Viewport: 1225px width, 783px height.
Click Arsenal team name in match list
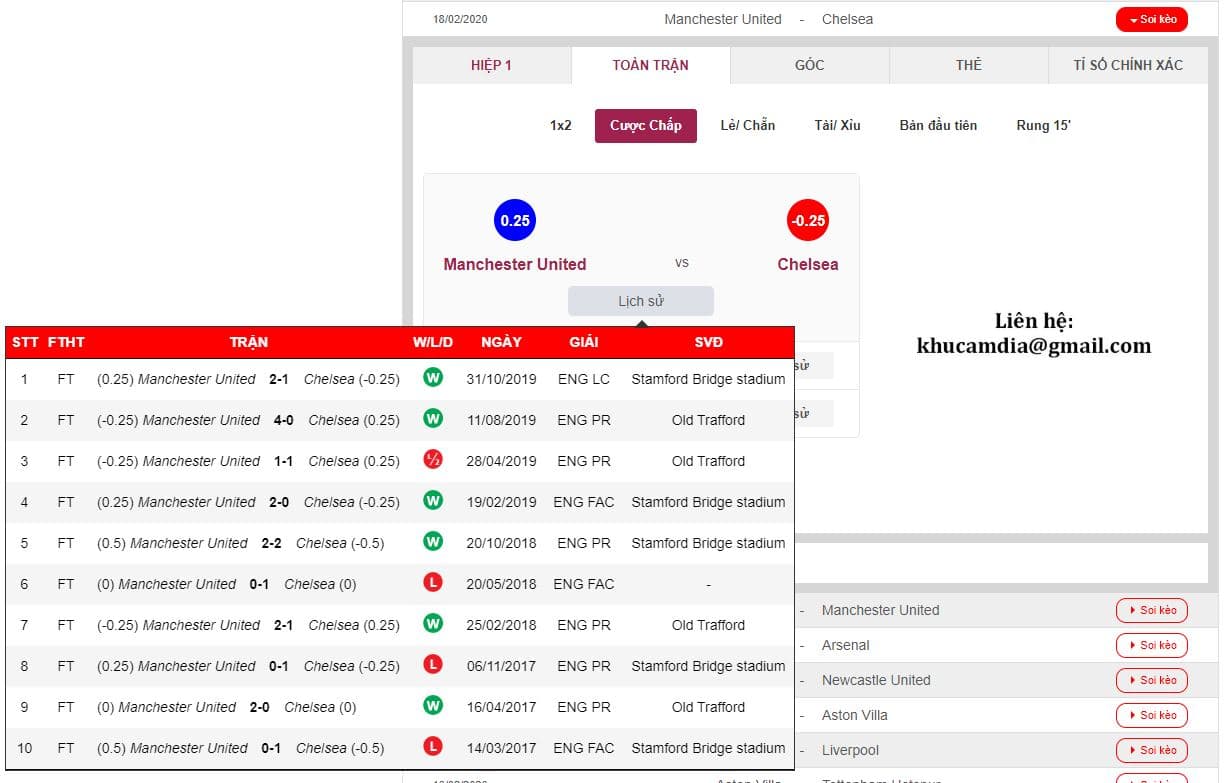pos(846,645)
